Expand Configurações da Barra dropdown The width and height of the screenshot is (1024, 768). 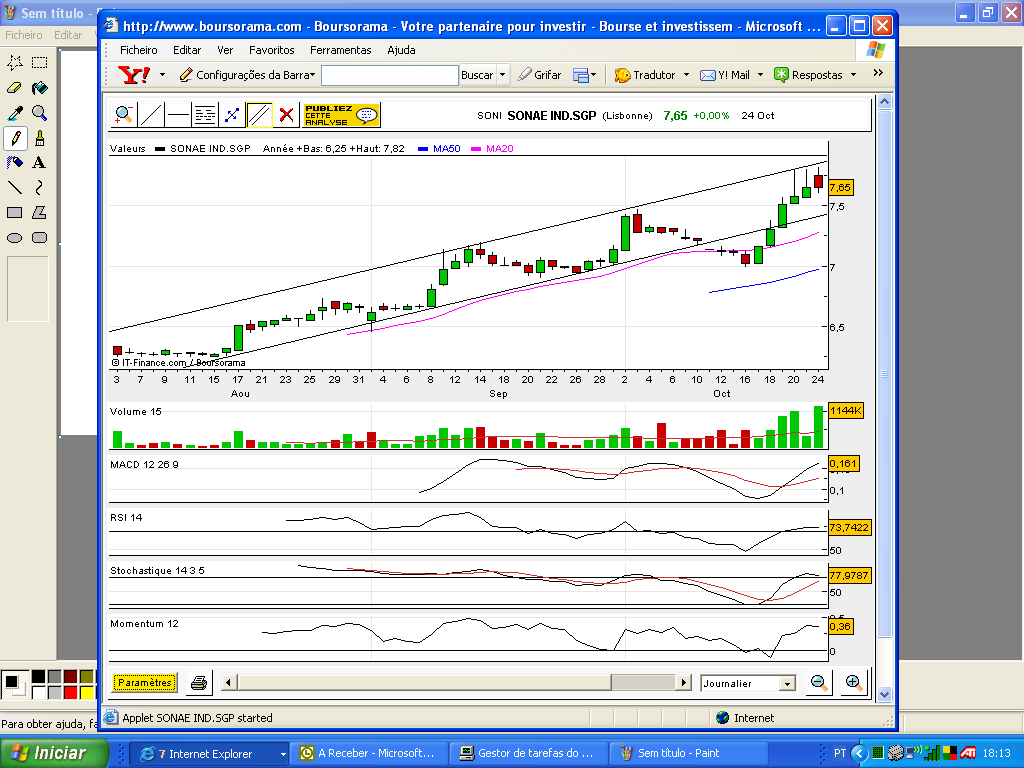(248, 75)
